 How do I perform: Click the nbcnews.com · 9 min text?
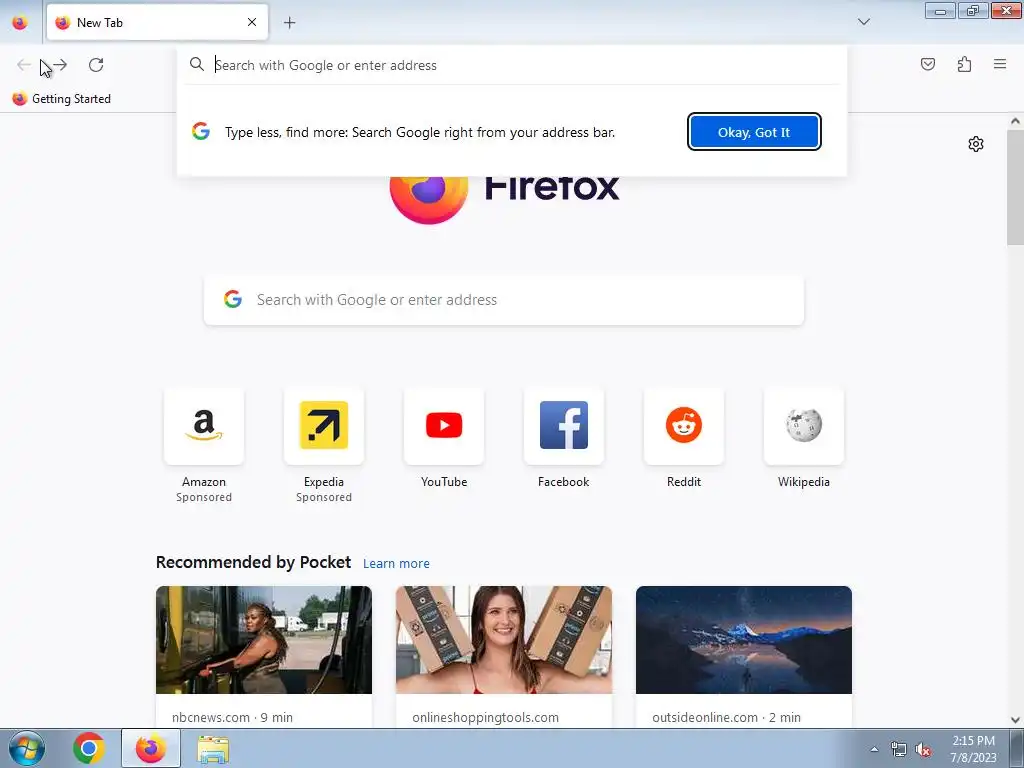(x=232, y=717)
